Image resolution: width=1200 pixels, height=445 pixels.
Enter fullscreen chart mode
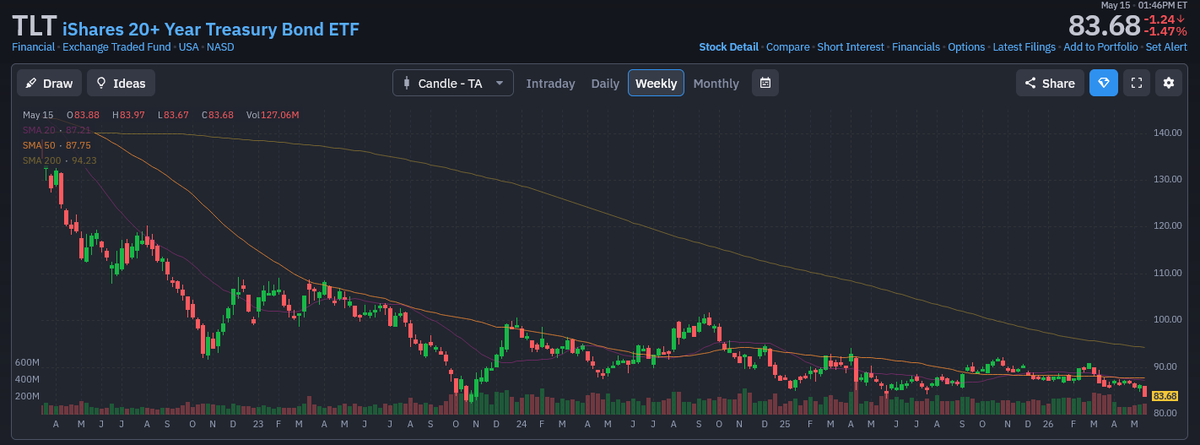click(1135, 83)
